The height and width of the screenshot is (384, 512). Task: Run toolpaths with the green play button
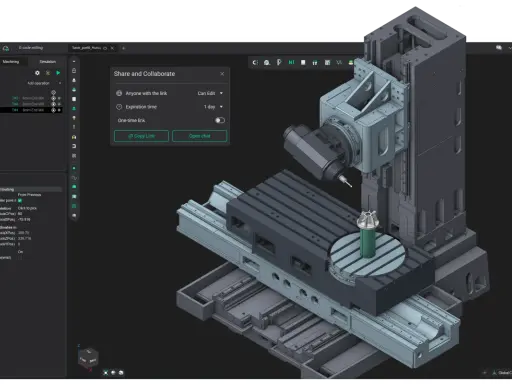click(58, 73)
